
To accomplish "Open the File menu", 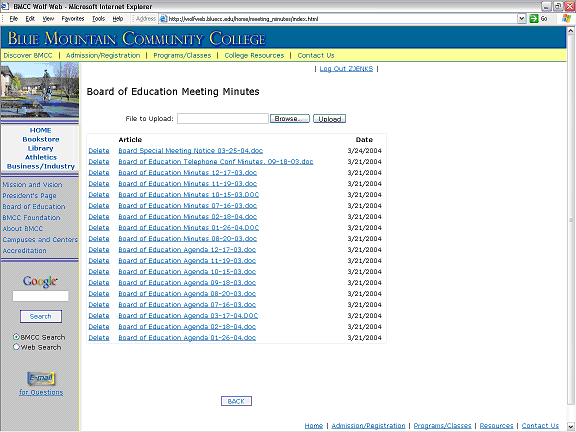I will point(14,19).
